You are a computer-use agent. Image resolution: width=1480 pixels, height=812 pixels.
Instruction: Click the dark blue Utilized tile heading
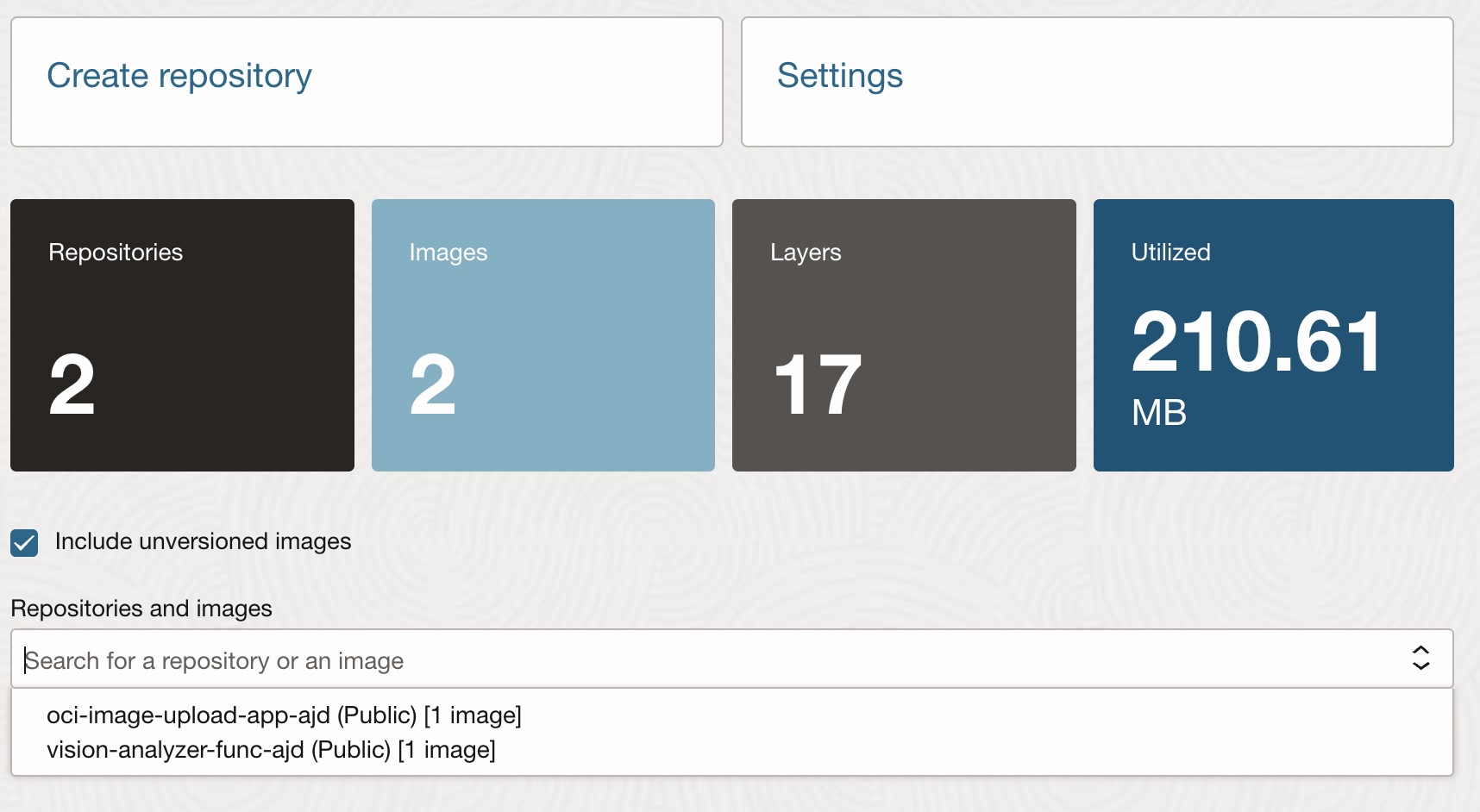(1170, 253)
